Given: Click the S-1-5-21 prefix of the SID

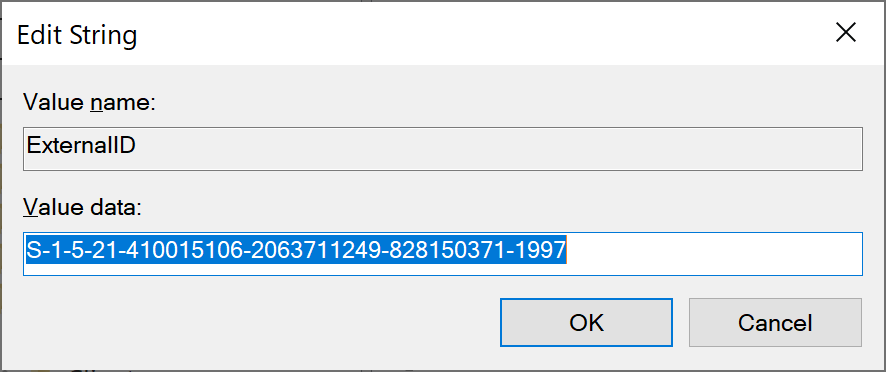Looking at the screenshot, I should click(x=71, y=249).
